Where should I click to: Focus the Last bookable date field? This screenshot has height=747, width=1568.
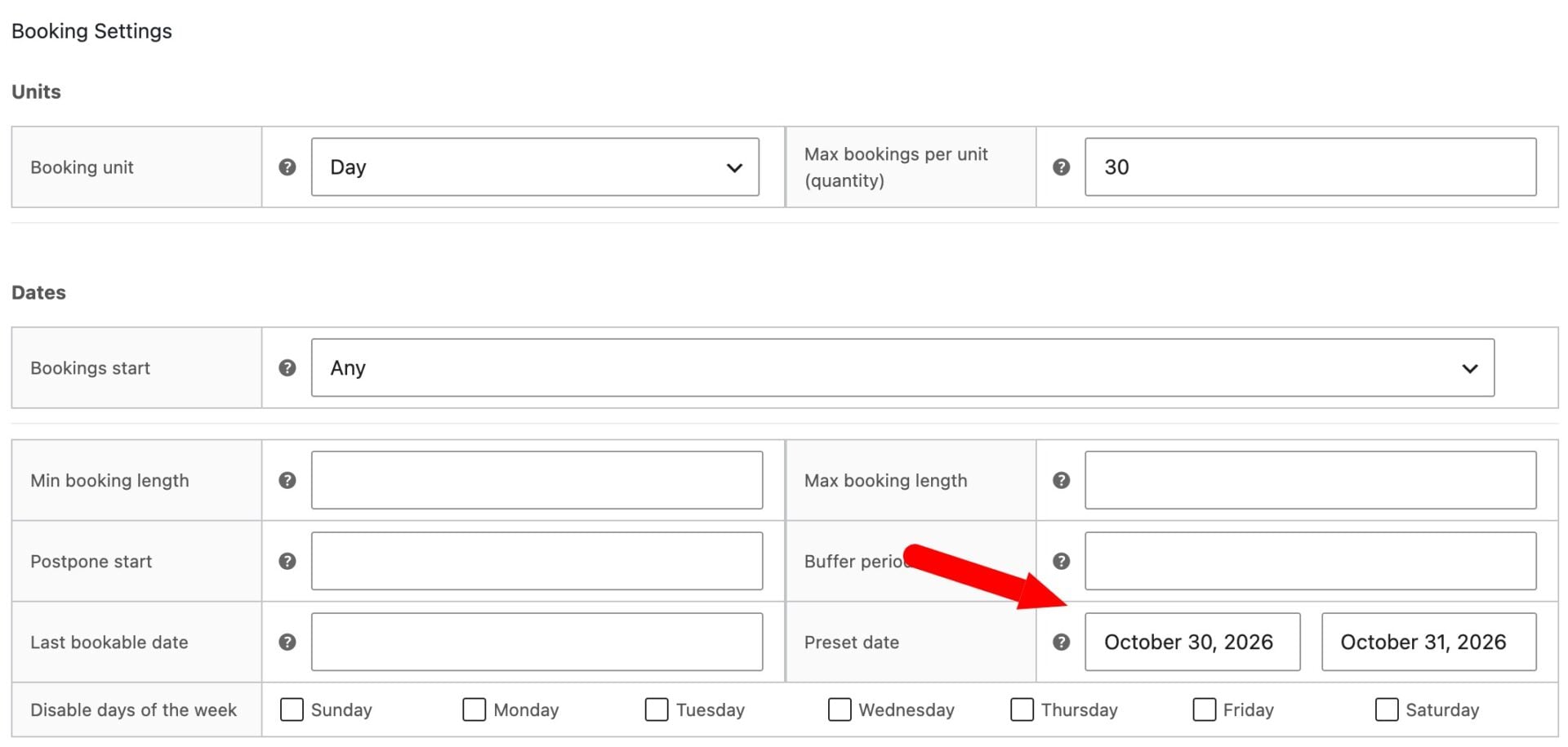point(537,642)
